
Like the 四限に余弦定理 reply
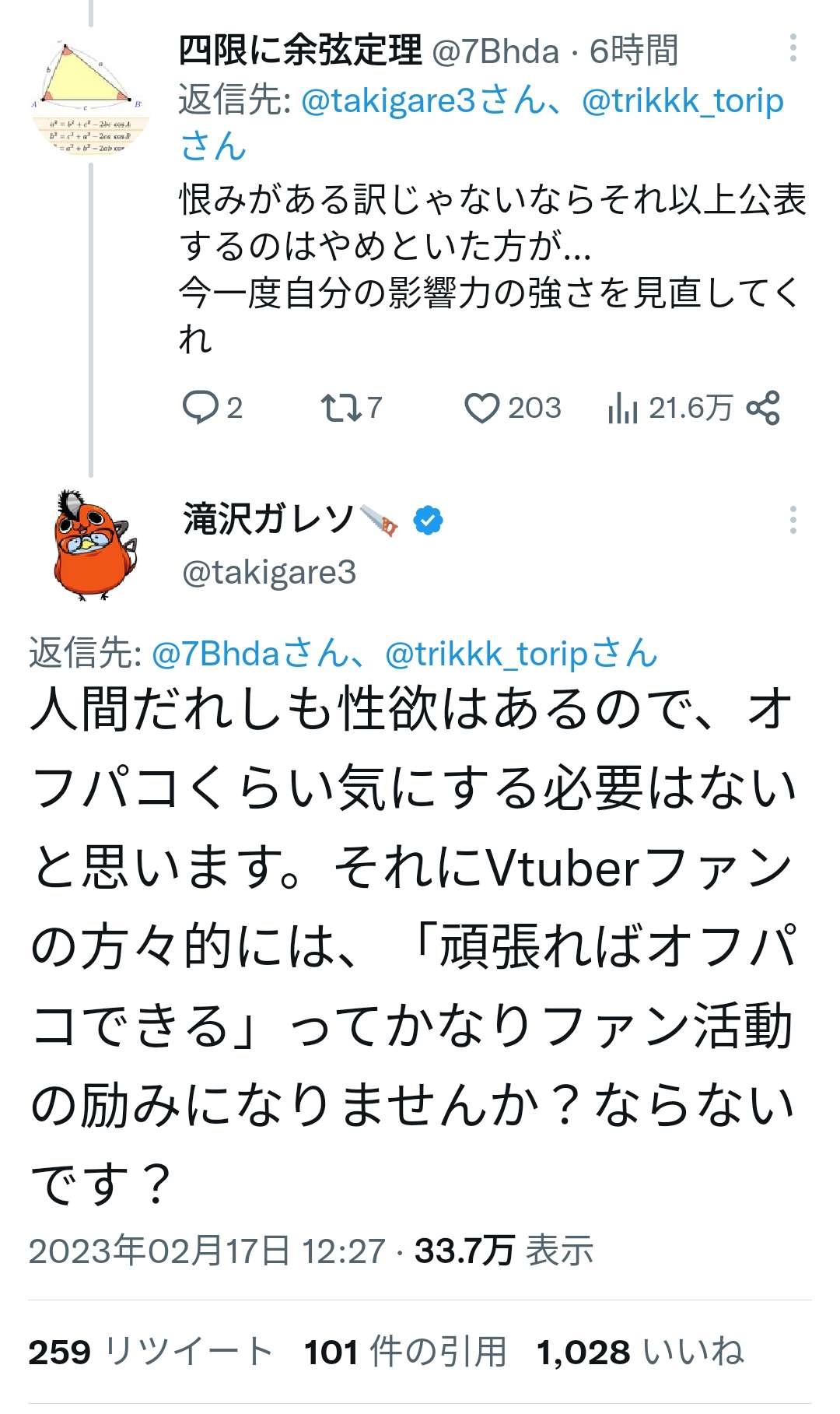481,408
